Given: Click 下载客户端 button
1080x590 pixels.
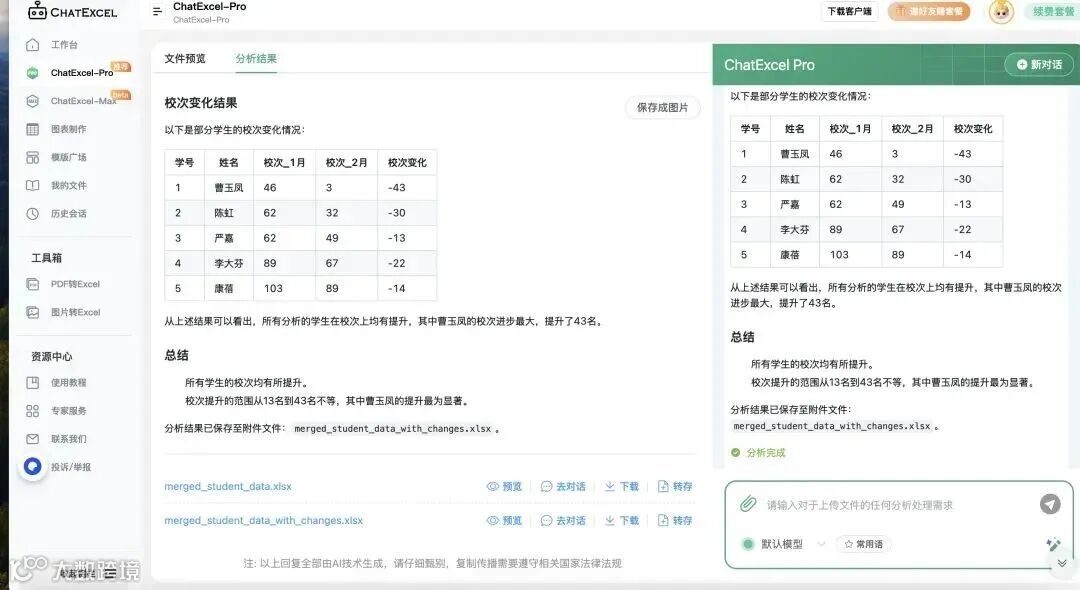Looking at the screenshot, I should pyautogui.click(x=849, y=12).
